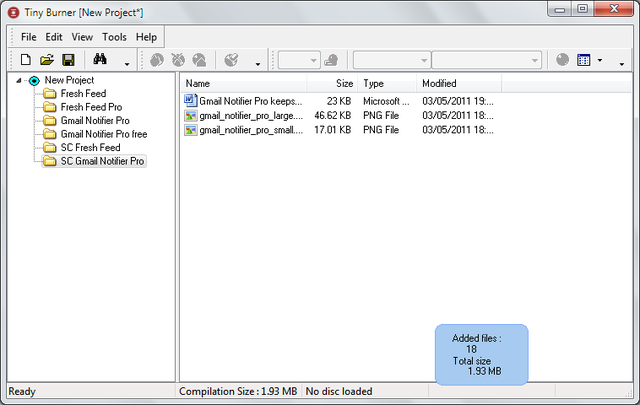Viewport: 640px width, 405px height.
Task: Click the gray disc info icon near the view button
Action: 562,60
